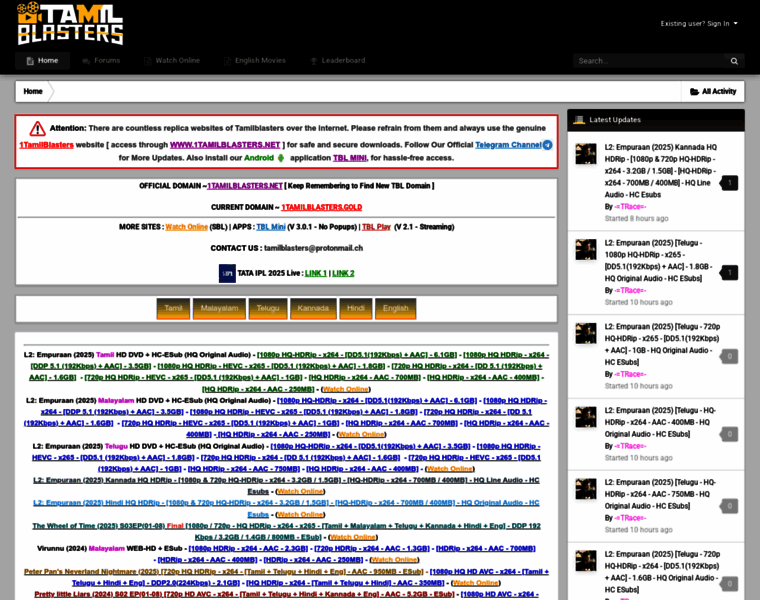Open L2 Empuraan Telugu 750MB sidebar post
The image size is (760, 600).
tap(660, 494)
